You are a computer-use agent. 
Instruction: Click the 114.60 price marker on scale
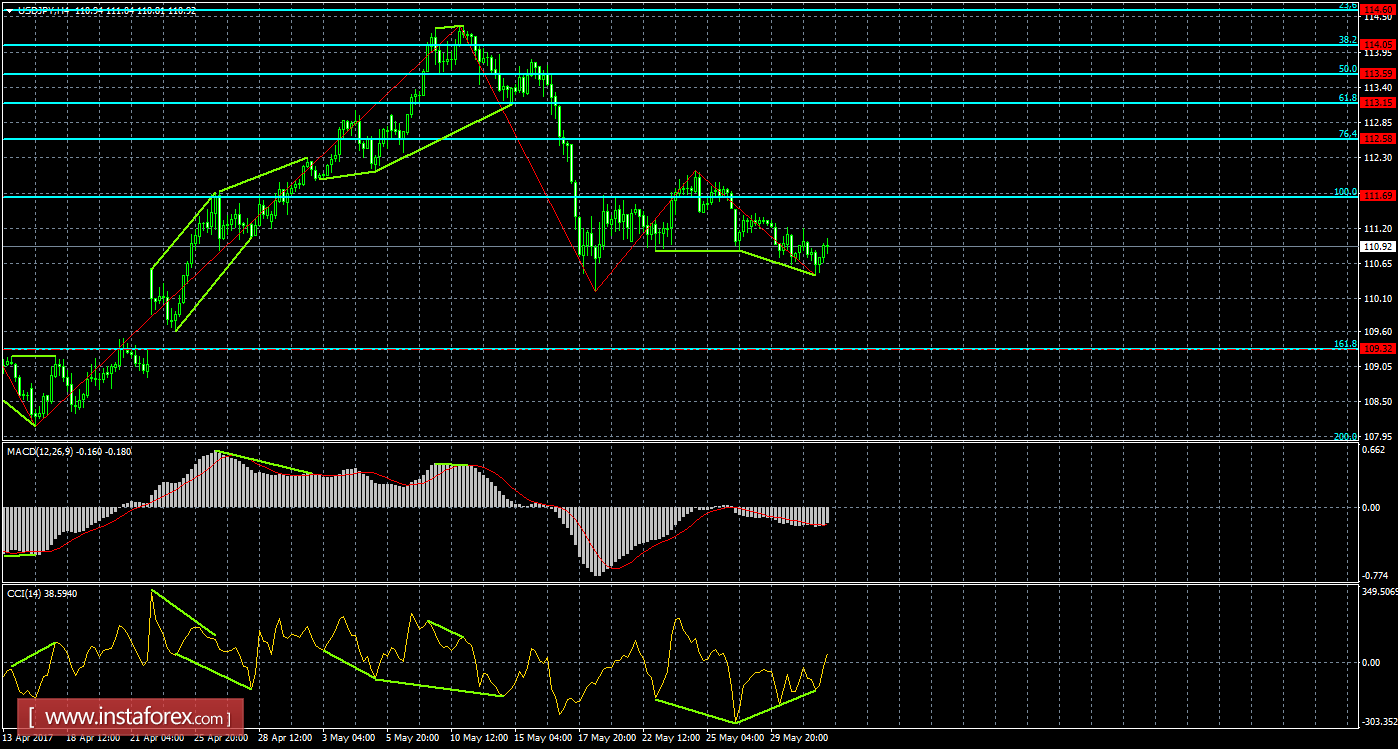[1377, 7]
